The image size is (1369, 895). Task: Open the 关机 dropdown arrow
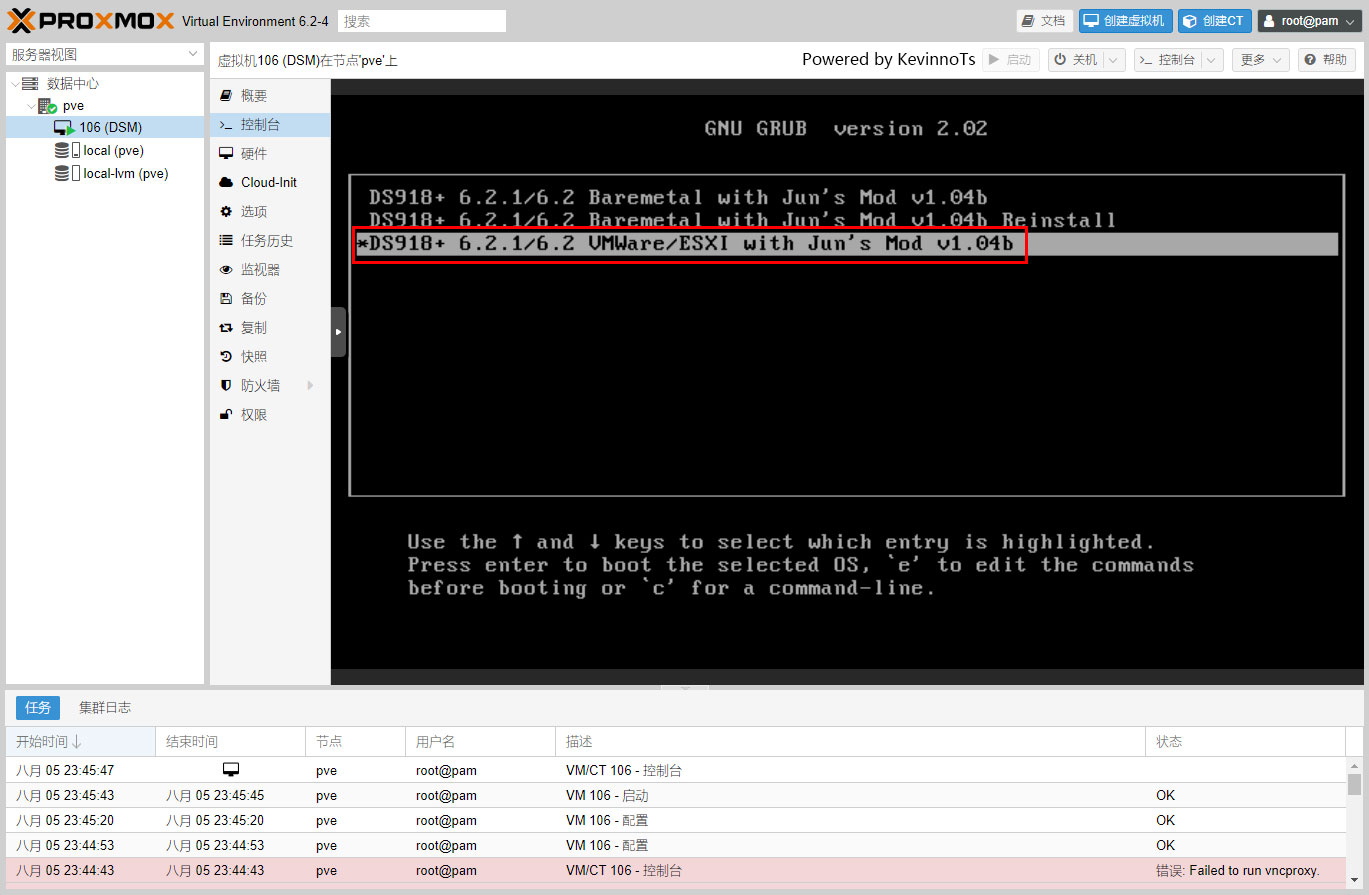pos(1115,60)
